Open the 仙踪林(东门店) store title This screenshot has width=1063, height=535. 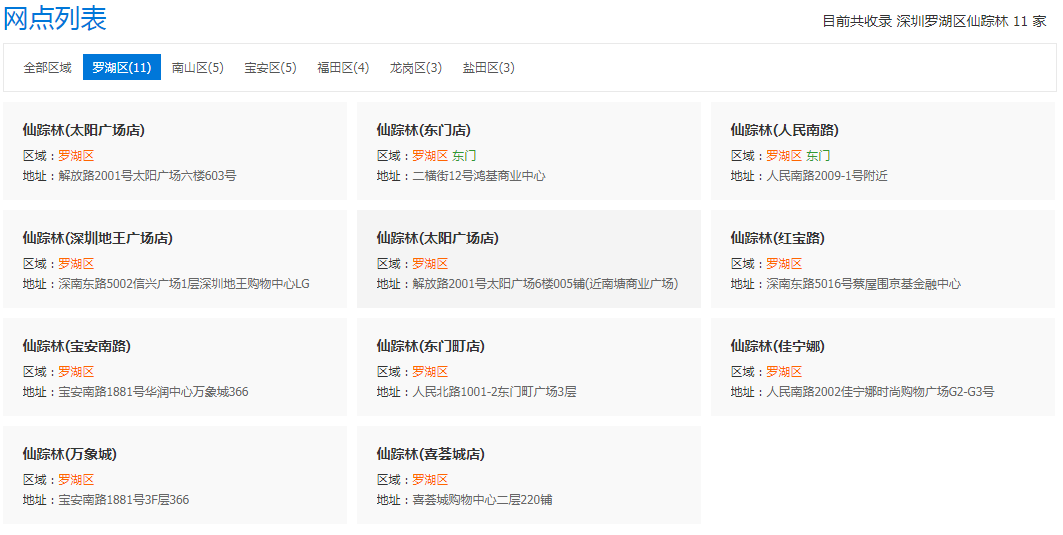coord(424,130)
